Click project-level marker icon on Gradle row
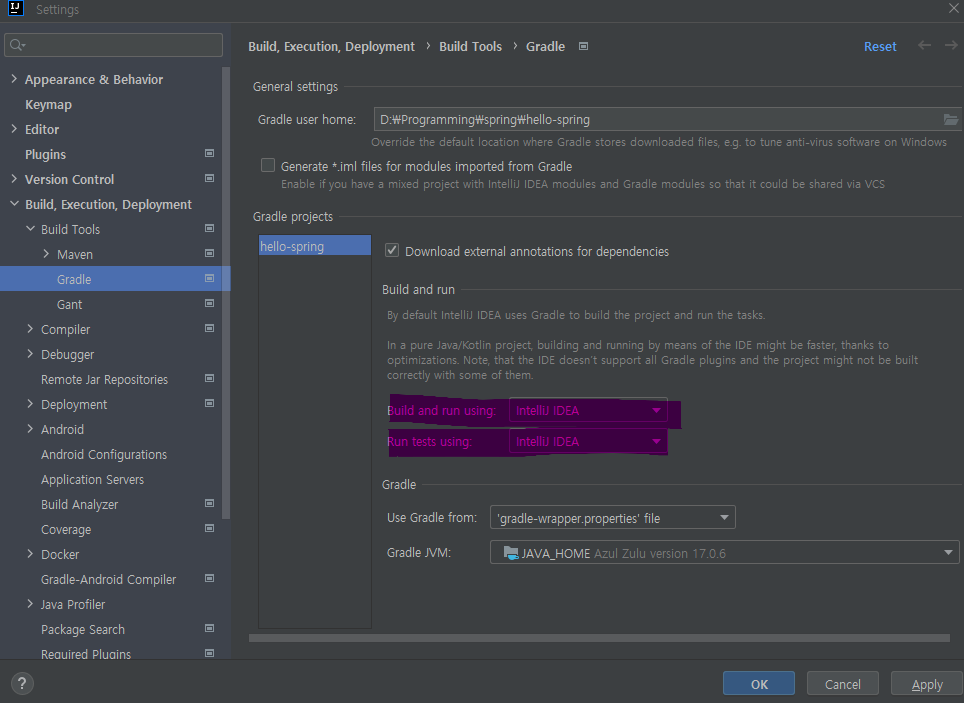The height and width of the screenshot is (703, 964). 209,279
